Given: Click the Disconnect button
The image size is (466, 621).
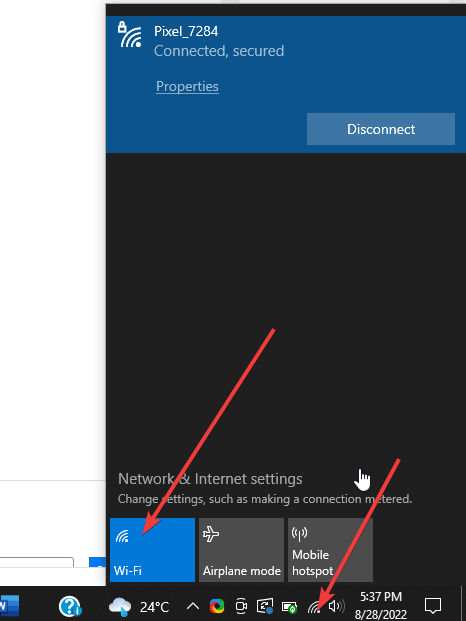Looking at the screenshot, I should pyautogui.click(x=381, y=129).
